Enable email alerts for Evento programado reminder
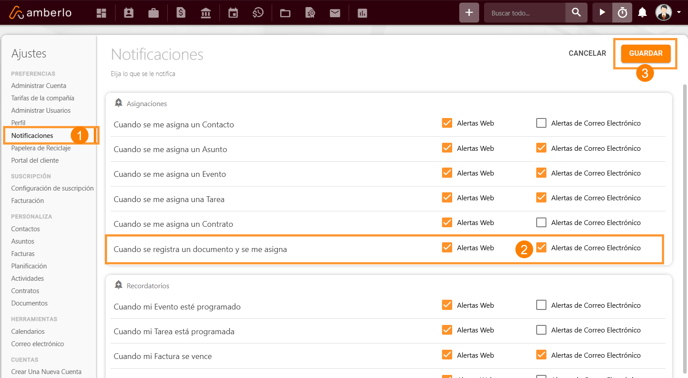The height and width of the screenshot is (378, 688). (x=541, y=305)
